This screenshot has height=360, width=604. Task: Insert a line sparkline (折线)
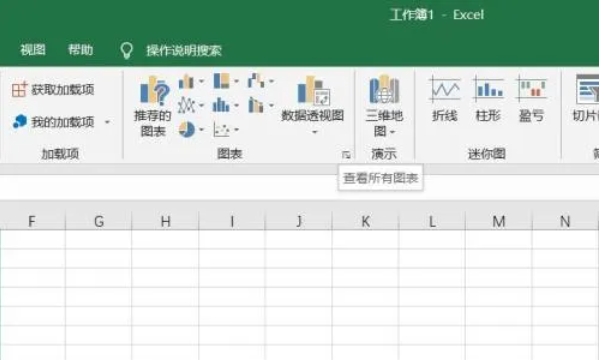click(x=445, y=99)
